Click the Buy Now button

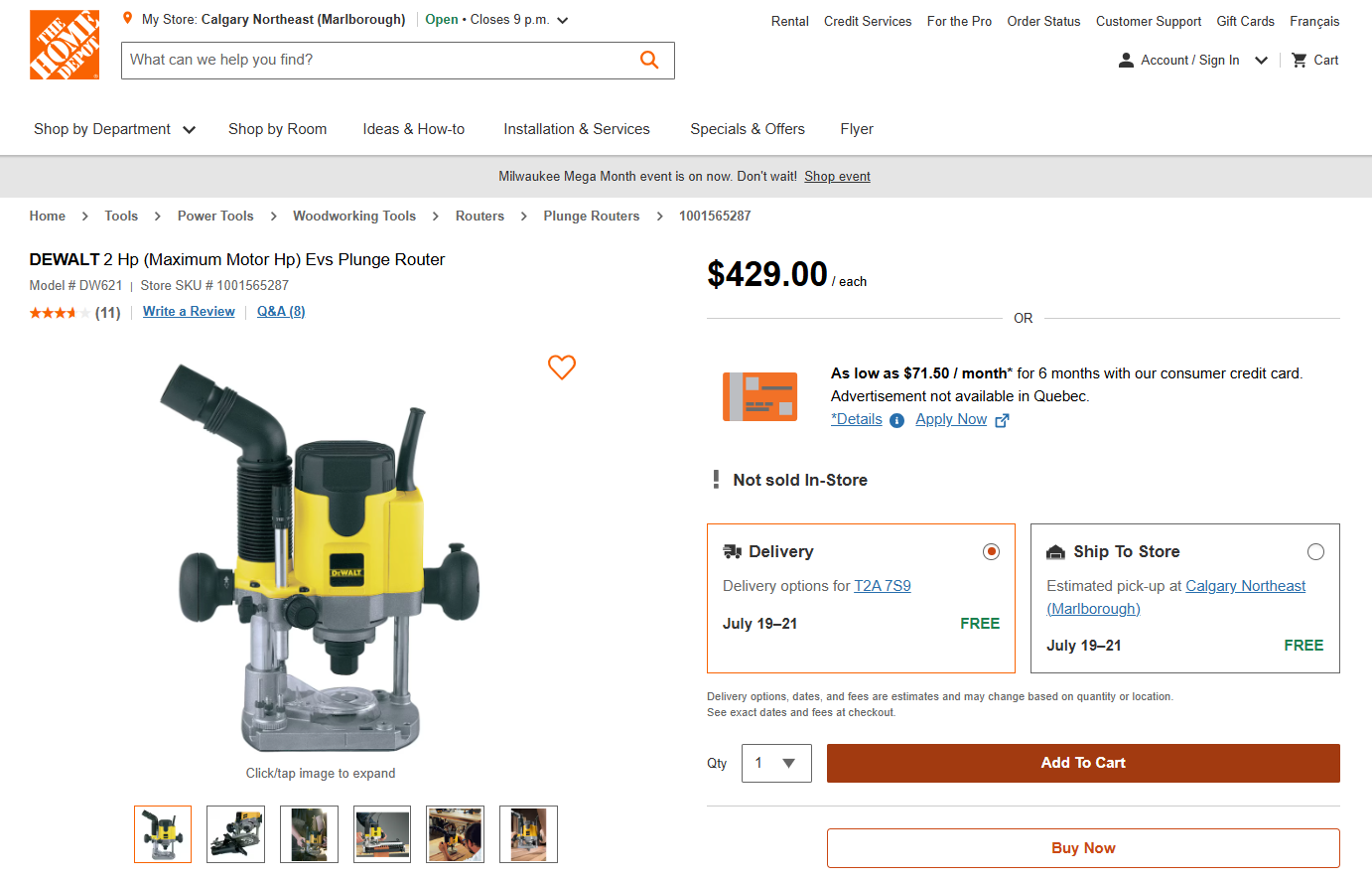pos(1083,848)
